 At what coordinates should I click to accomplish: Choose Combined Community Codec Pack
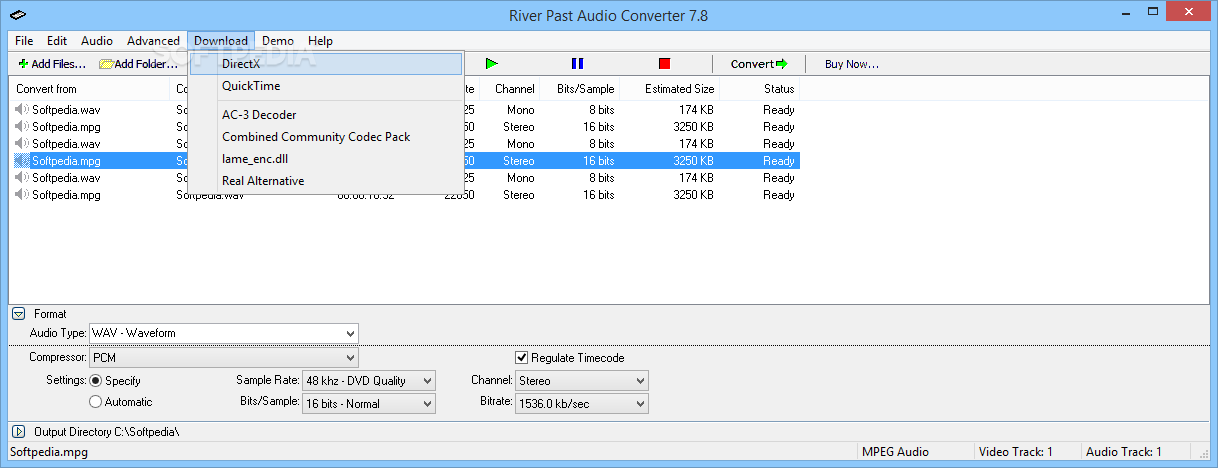click(326, 137)
